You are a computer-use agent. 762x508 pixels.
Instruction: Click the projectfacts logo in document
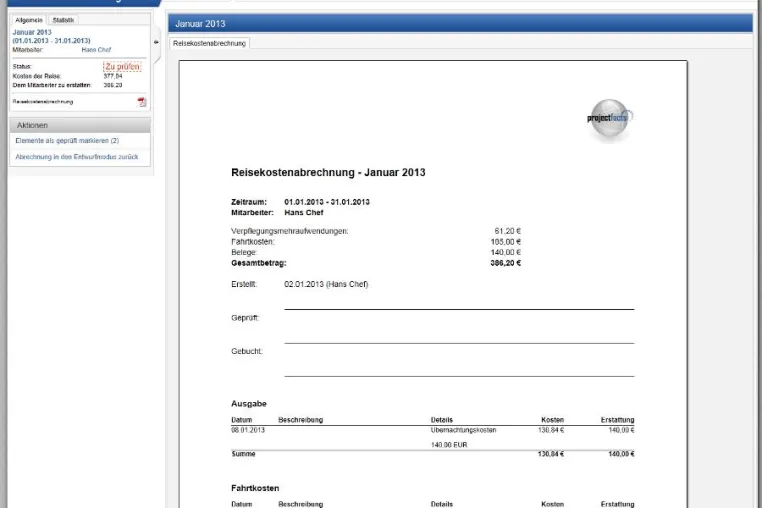point(610,119)
